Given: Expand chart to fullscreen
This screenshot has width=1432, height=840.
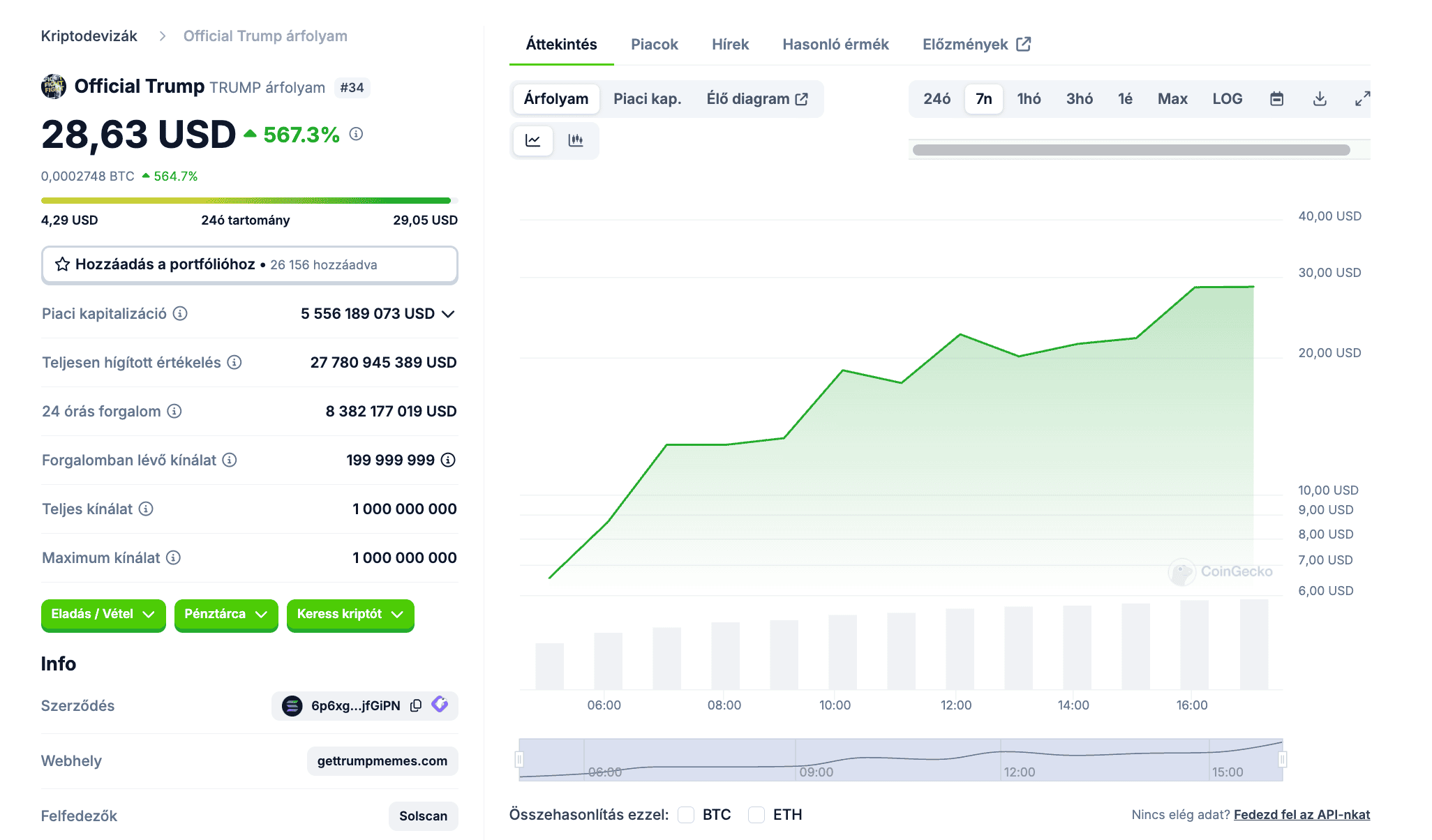Looking at the screenshot, I should pyautogui.click(x=1362, y=99).
